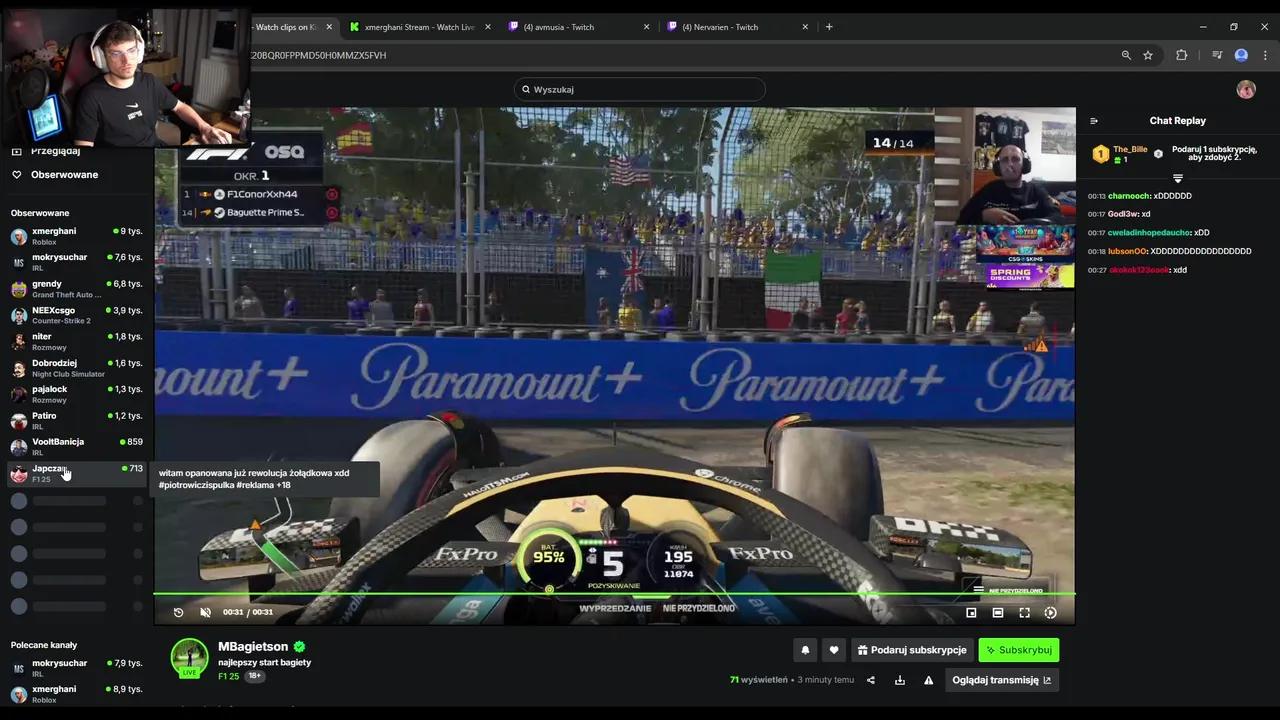
Task: Open NEEXcsgo channel in sidebar
Action: pos(77,315)
